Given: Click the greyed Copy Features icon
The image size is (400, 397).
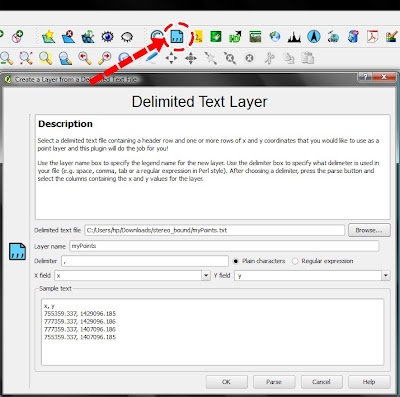Looking at the screenshot, I should point(289,58).
